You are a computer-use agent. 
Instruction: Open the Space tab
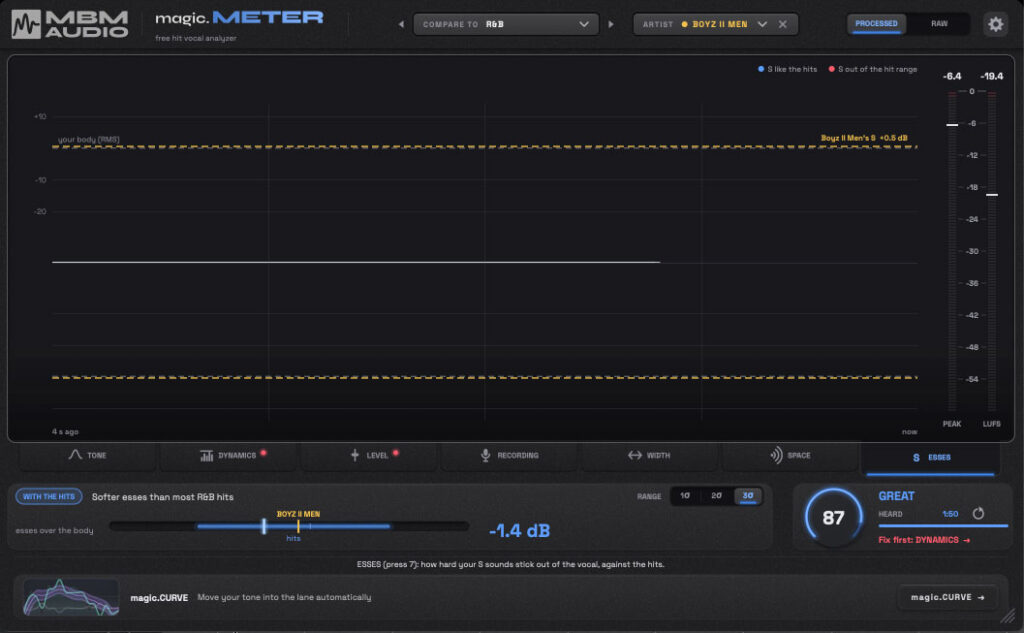pyautogui.click(x=791, y=455)
